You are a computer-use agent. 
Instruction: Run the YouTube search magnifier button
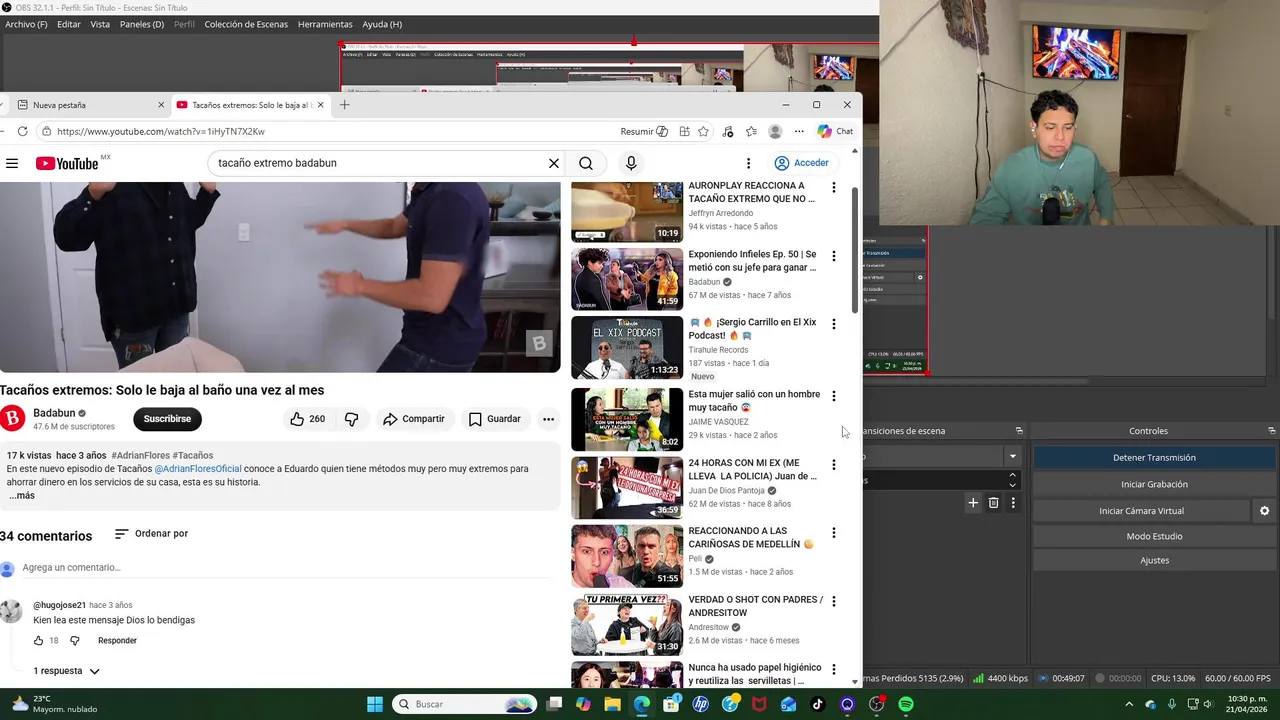click(586, 163)
